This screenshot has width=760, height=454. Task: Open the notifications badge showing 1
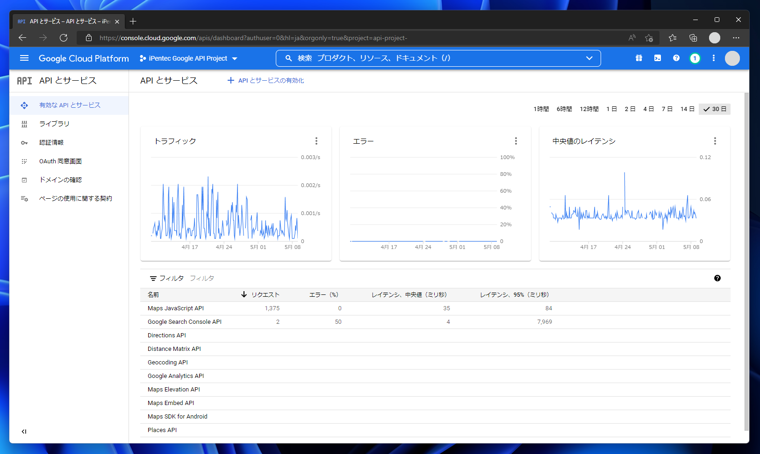pos(695,58)
